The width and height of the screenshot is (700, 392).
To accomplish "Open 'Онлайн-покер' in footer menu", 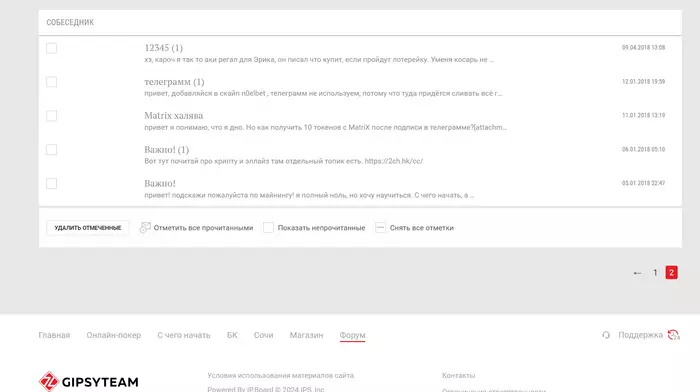I will pos(114,335).
